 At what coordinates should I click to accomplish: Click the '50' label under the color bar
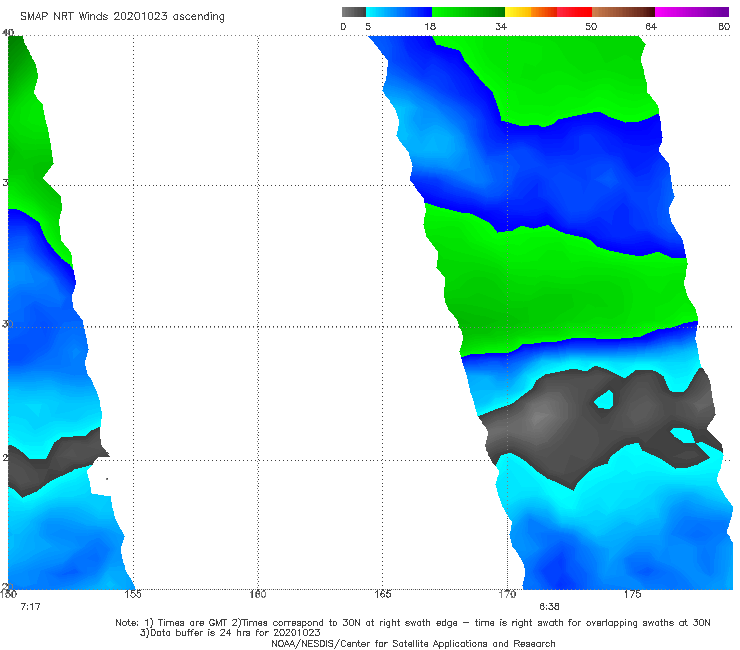(591, 27)
